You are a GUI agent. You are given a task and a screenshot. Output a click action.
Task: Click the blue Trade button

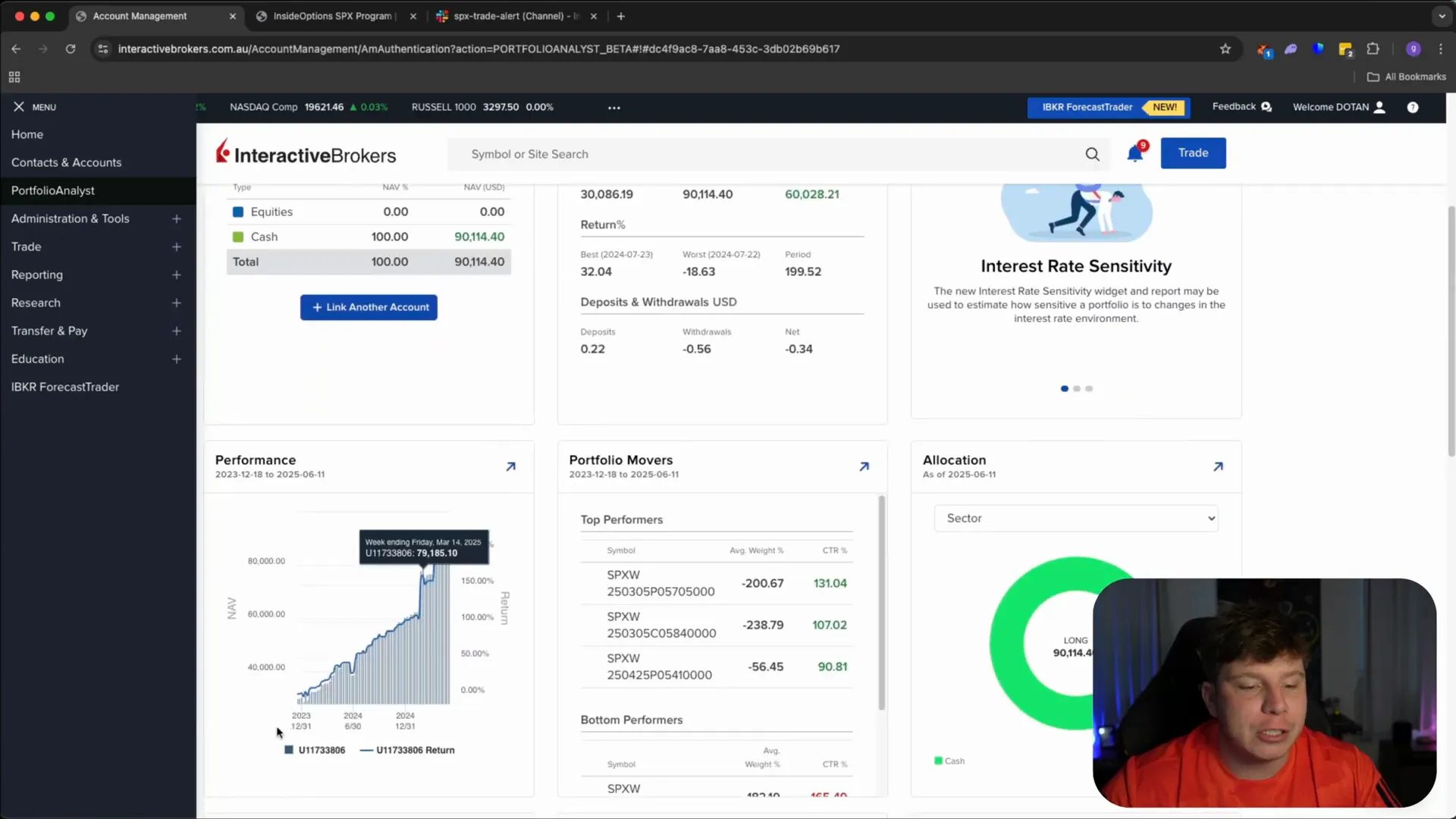1193,153
